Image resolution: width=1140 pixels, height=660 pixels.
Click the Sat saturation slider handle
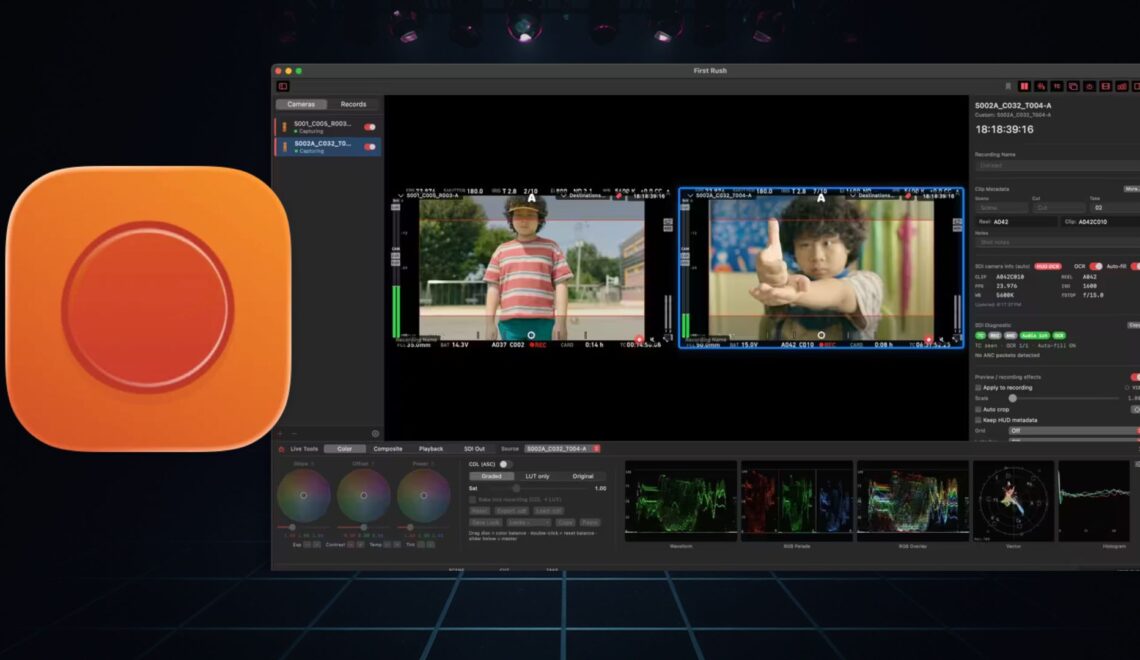pos(516,488)
